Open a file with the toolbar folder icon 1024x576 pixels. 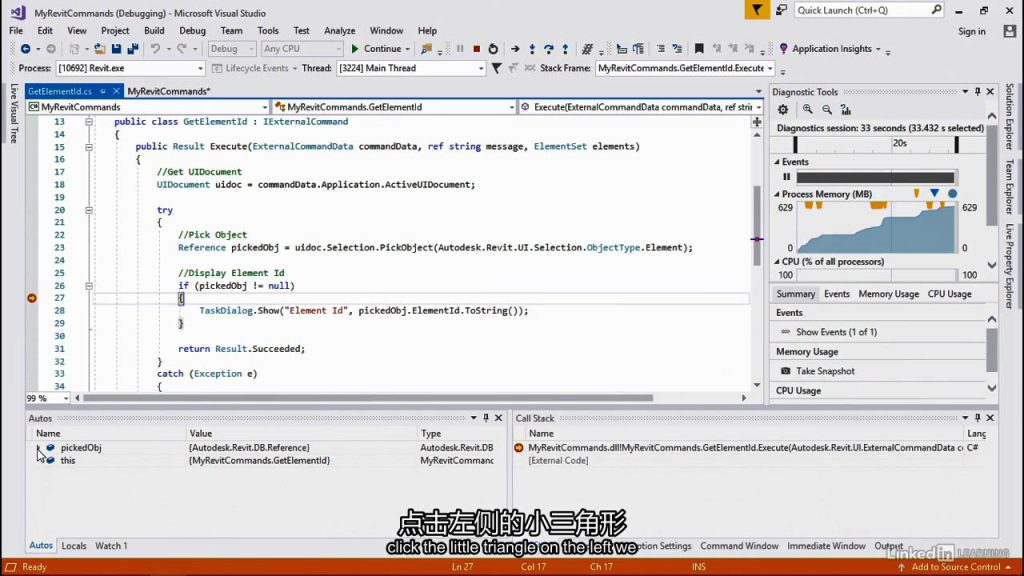pyautogui.click(x=99, y=49)
